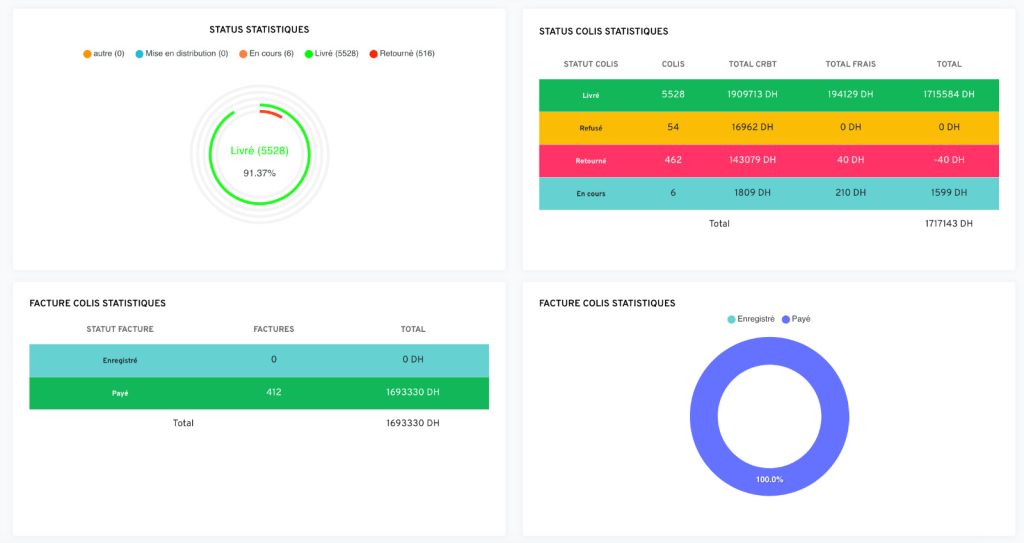Click the '0 DH' cell in Enregistré row
The height and width of the screenshot is (543, 1024).
[x=413, y=359]
